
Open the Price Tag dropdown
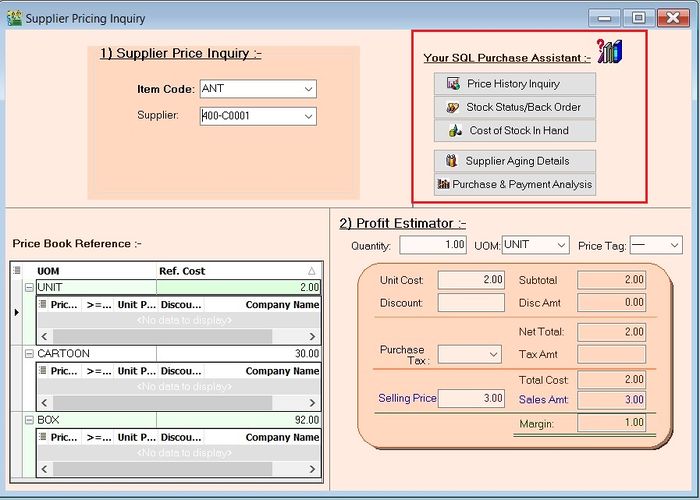point(674,245)
